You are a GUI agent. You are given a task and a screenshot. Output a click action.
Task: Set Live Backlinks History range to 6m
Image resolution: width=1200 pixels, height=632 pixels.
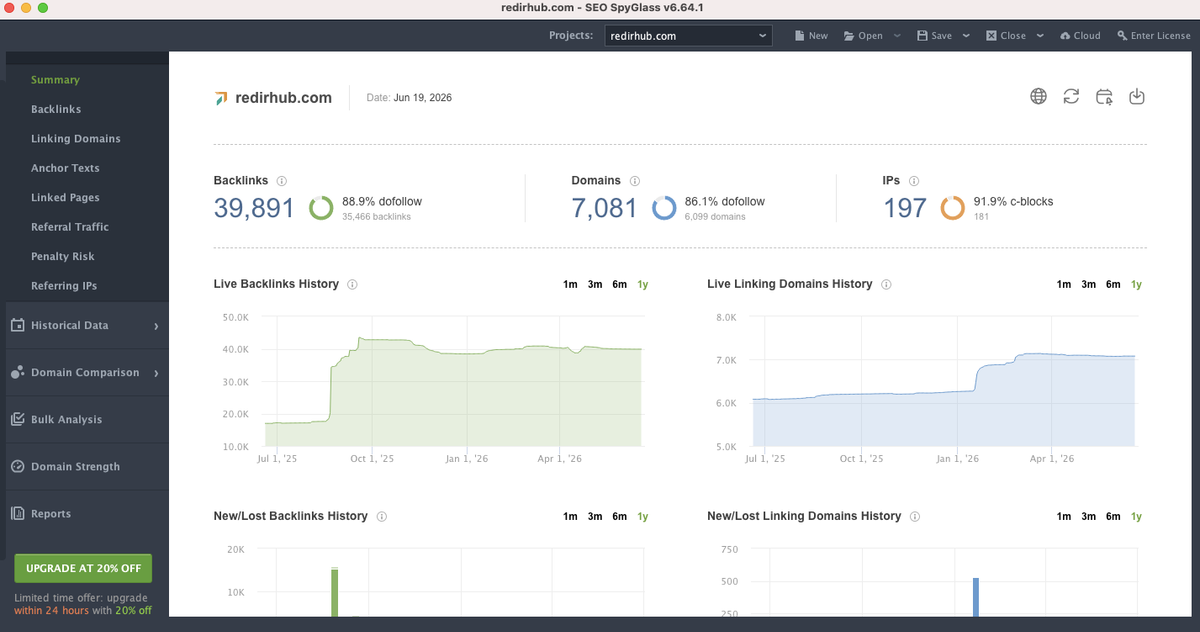click(620, 284)
